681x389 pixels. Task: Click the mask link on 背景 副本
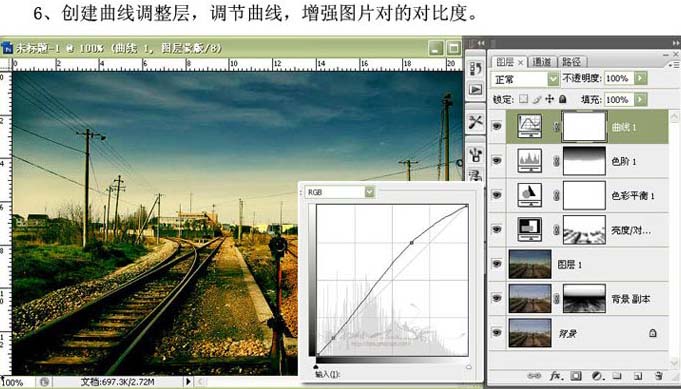point(555,299)
